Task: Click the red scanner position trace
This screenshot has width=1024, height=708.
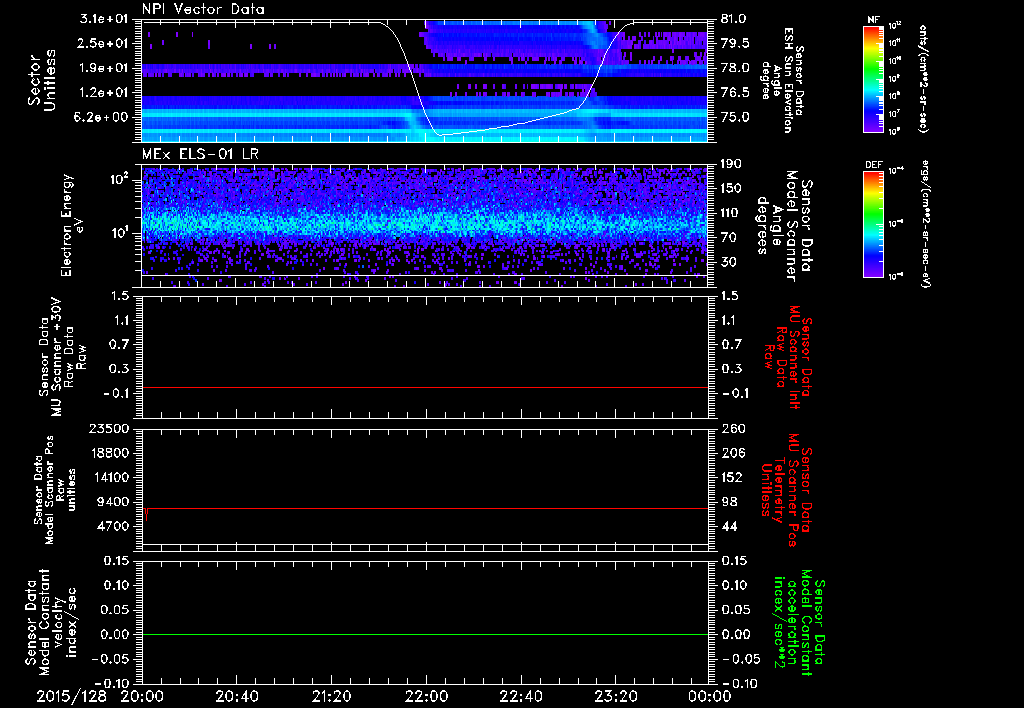Action: point(425,508)
